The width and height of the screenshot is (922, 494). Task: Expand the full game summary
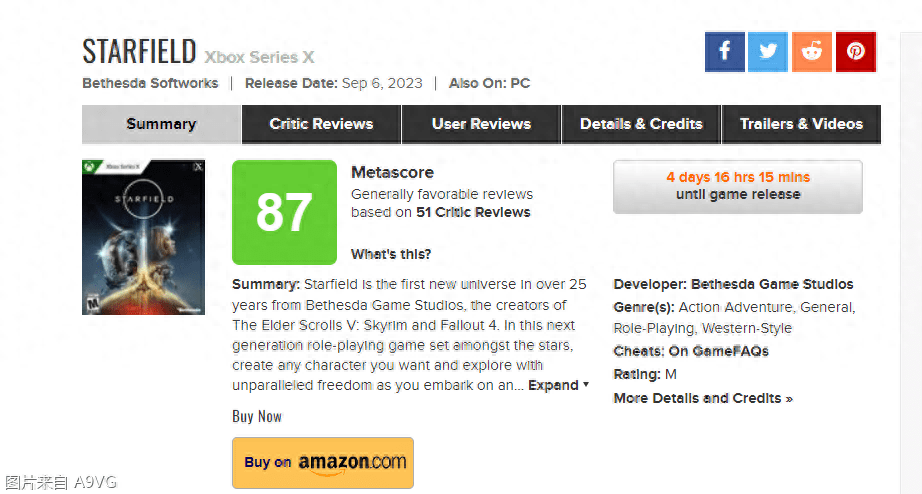(558, 385)
